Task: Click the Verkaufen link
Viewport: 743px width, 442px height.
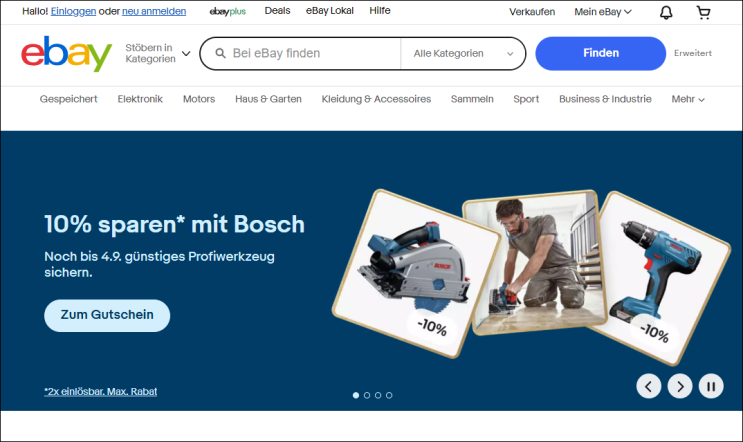Action: pos(532,12)
